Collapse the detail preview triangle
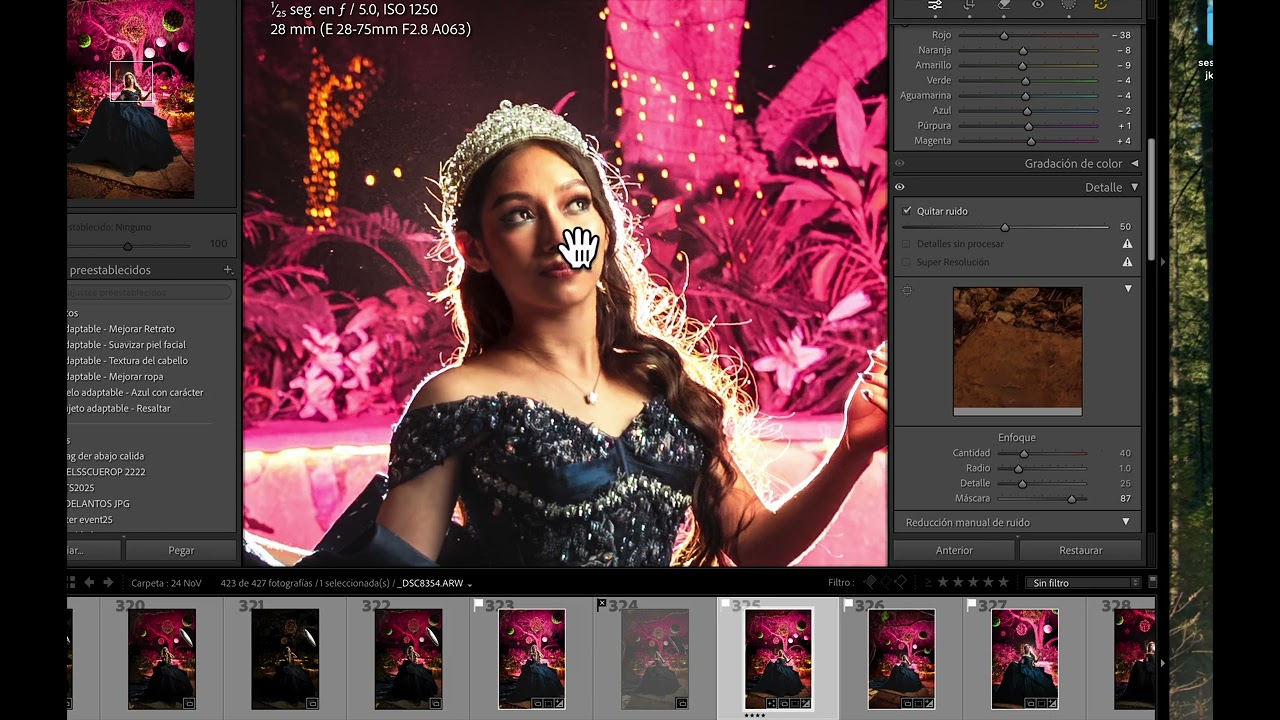1280x720 pixels. (x=1128, y=289)
